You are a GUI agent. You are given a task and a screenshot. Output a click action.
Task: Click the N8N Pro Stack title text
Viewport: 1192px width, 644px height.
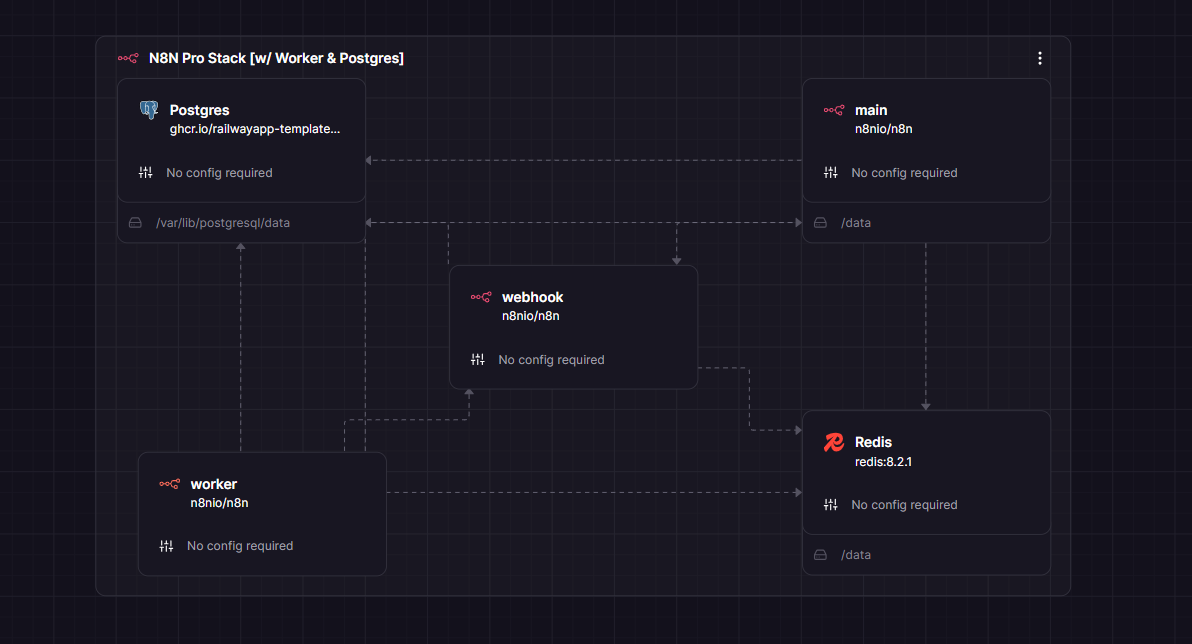[276, 58]
